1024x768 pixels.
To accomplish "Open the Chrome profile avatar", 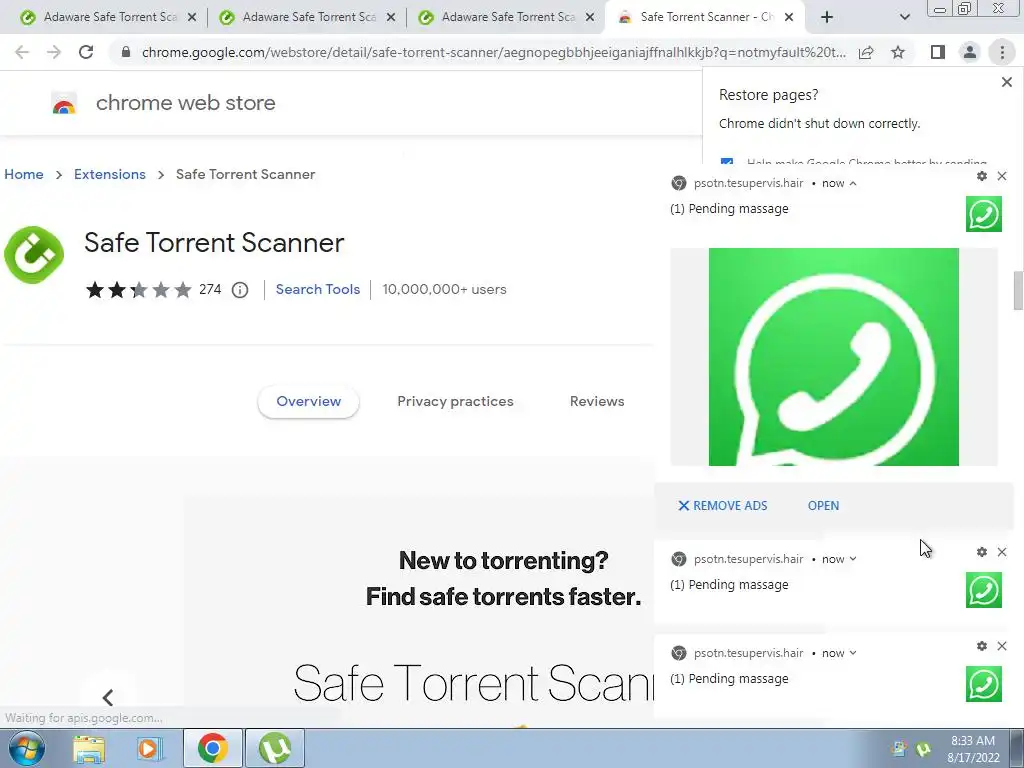I will click(970, 52).
